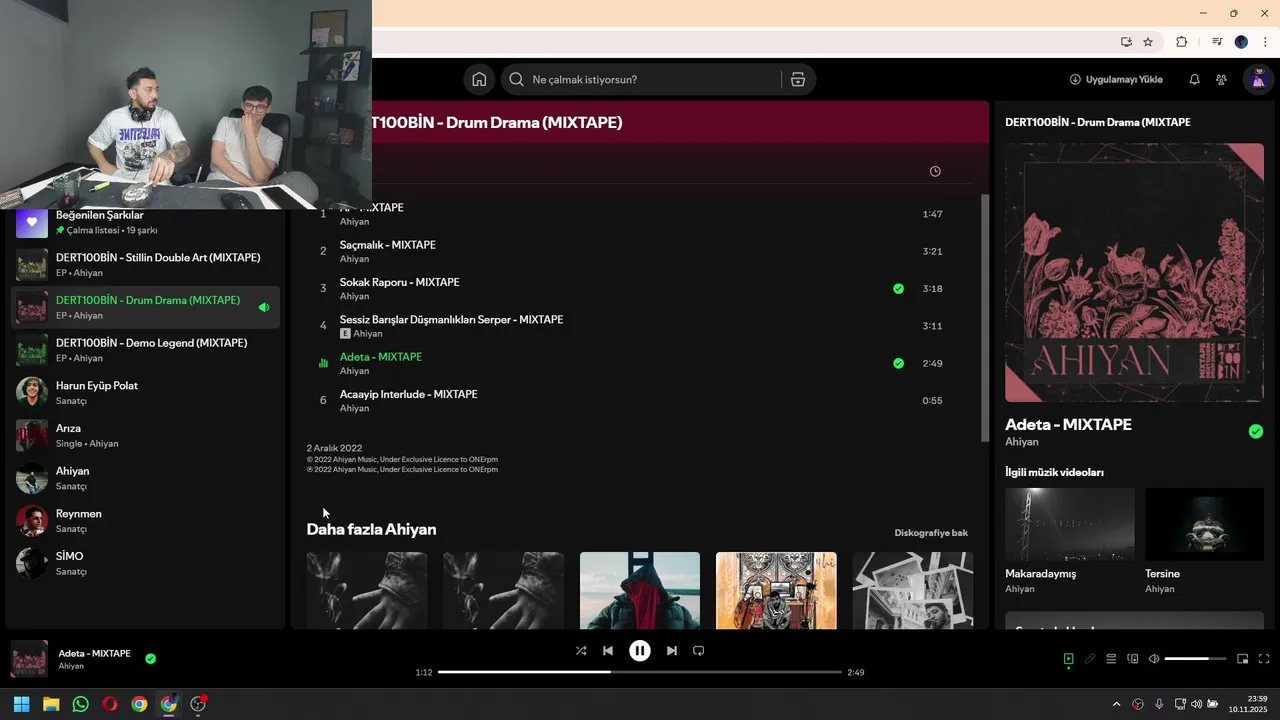Image resolution: width=1280 pixels, height=720 pixels.
Task: Click the track list scrollbar
Action: coord(985,318)
